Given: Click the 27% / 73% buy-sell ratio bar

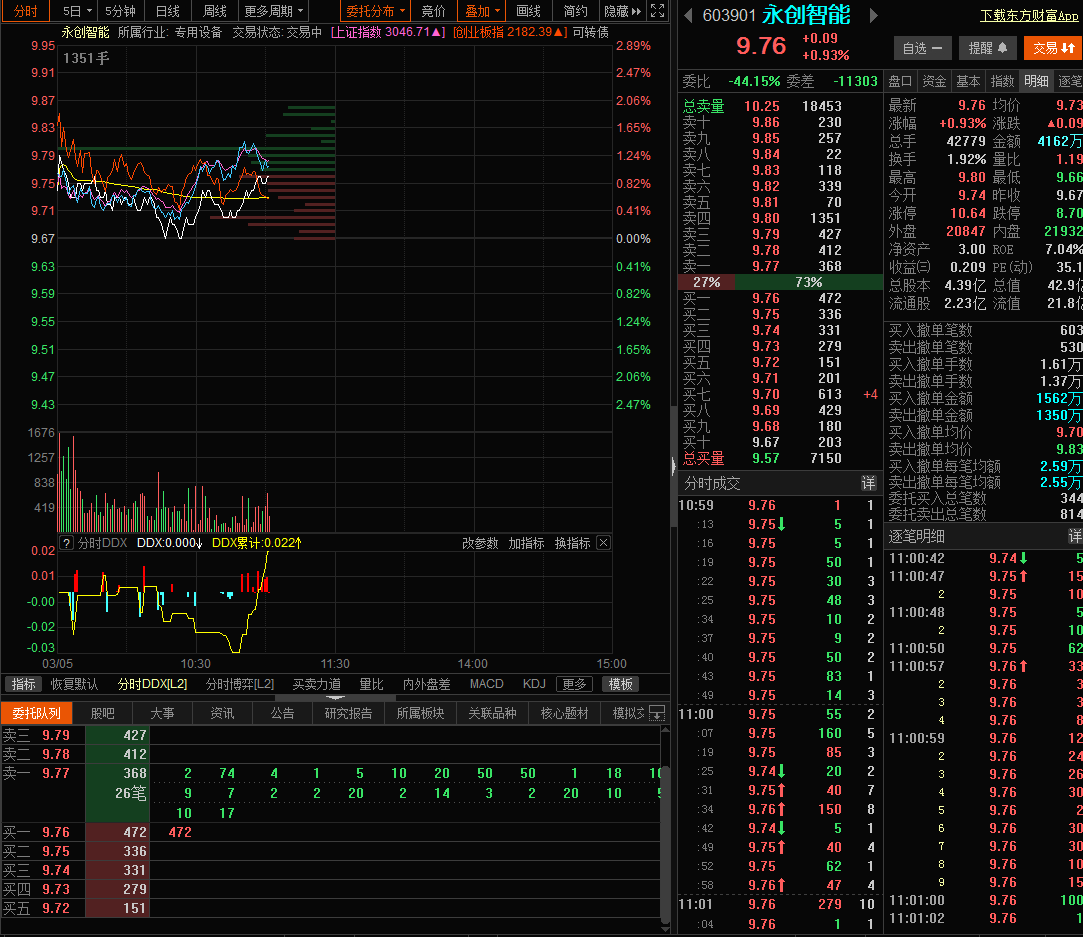Looking at the screenshot, I should tap(780, 282).
